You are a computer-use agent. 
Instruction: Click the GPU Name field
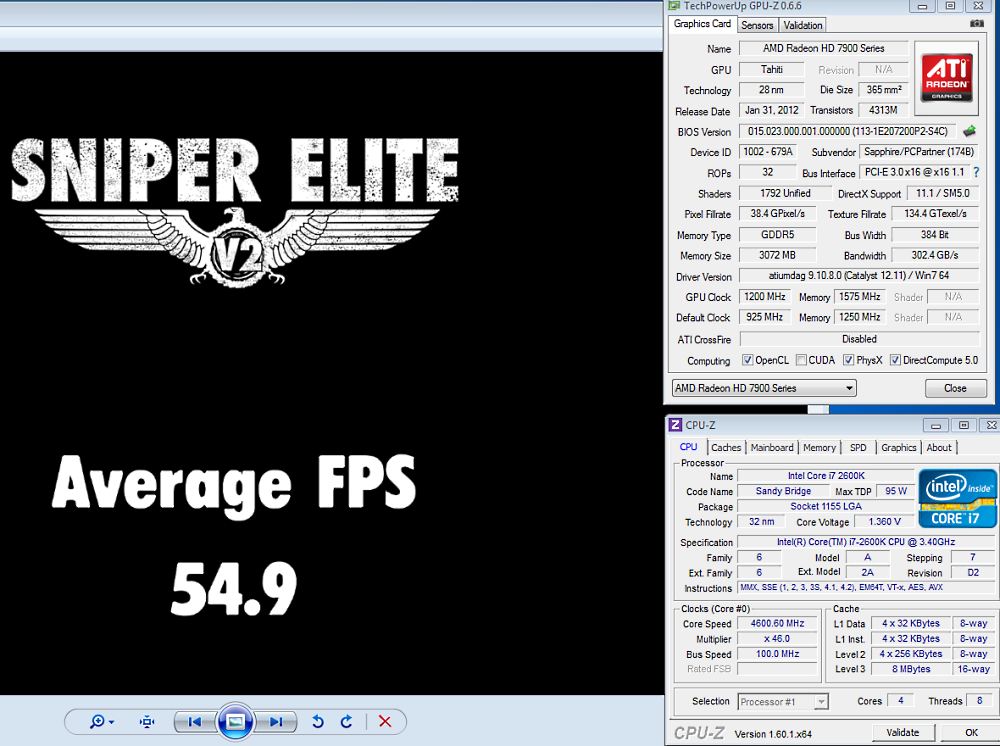[x=823, y=48]
